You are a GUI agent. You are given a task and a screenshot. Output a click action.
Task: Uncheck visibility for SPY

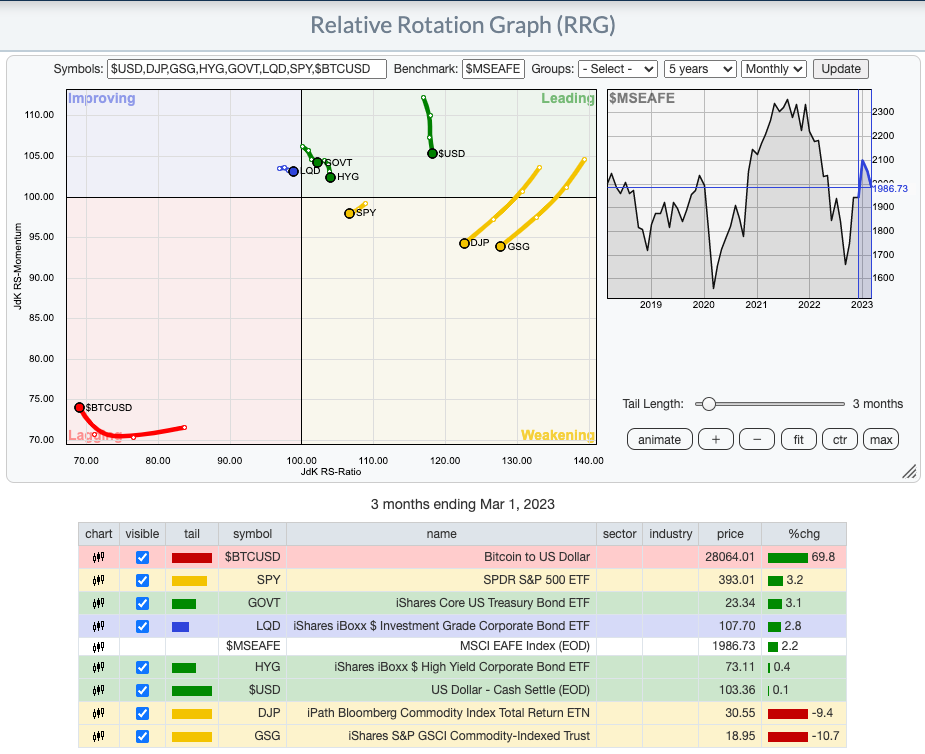(142, 581)
